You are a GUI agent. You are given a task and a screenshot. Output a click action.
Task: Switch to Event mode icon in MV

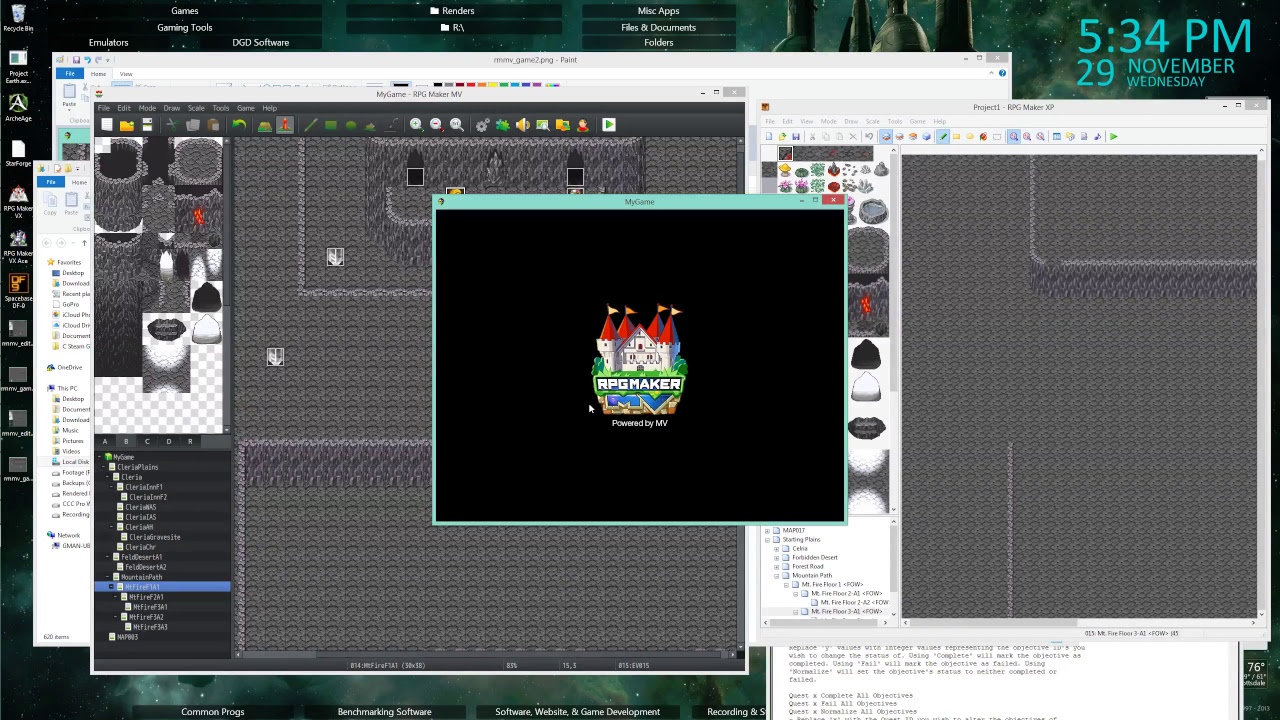pos(285,125)
